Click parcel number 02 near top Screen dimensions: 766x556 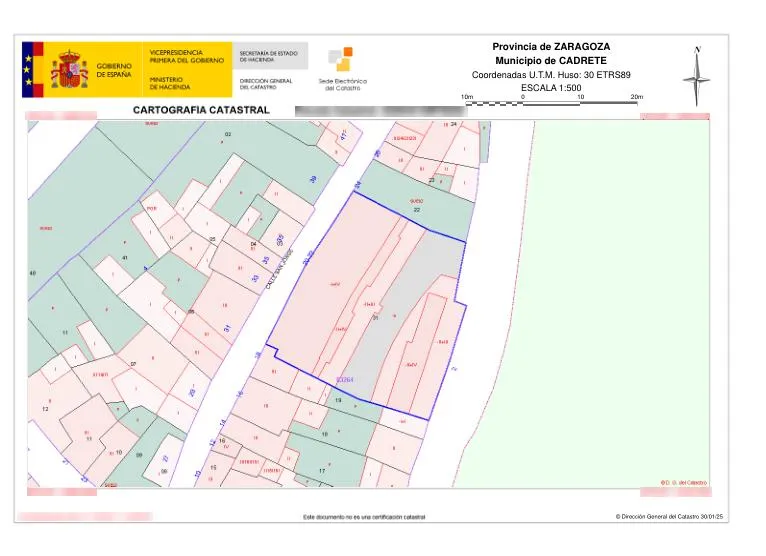[228, 134]
